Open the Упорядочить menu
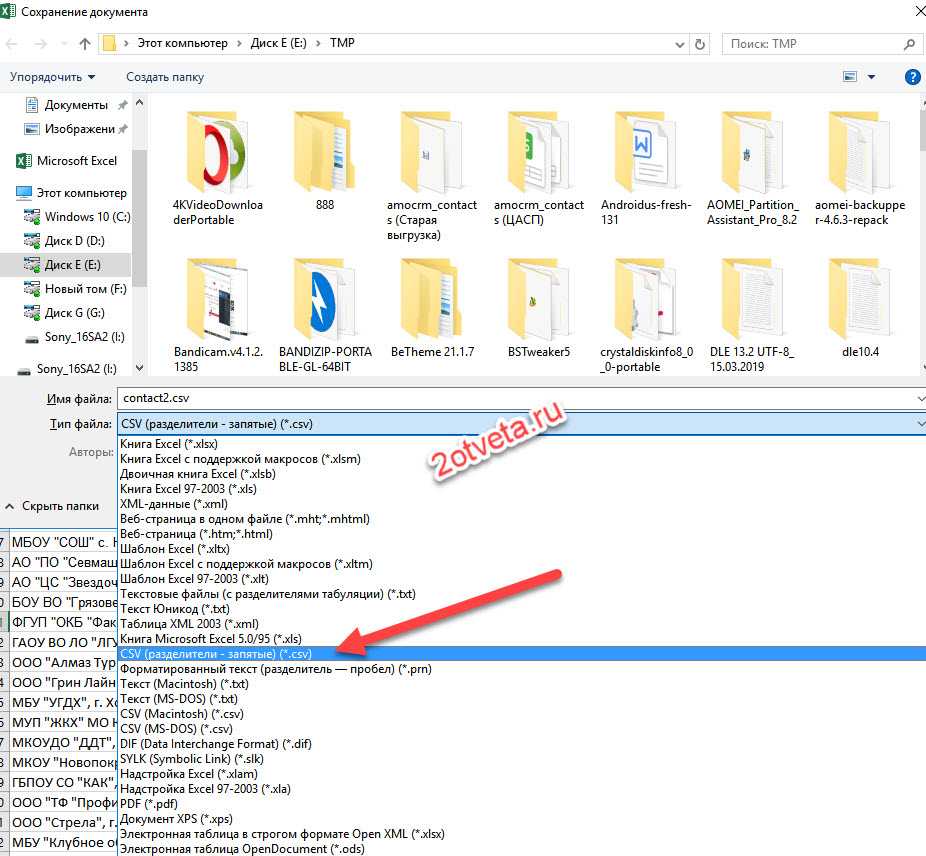 pyautogui.click(x=52, y=77)
